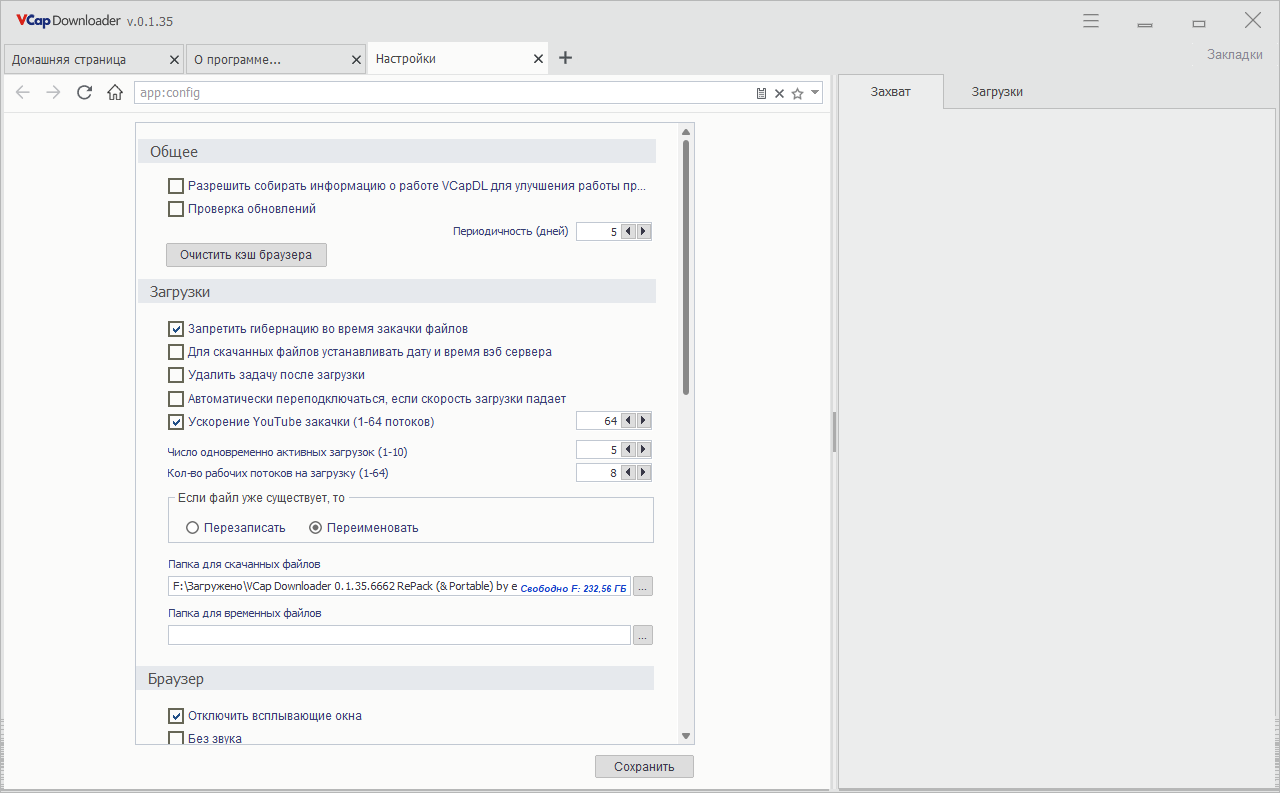Click the settings page vertical scrollbar thumb

[x=686, y=267]
